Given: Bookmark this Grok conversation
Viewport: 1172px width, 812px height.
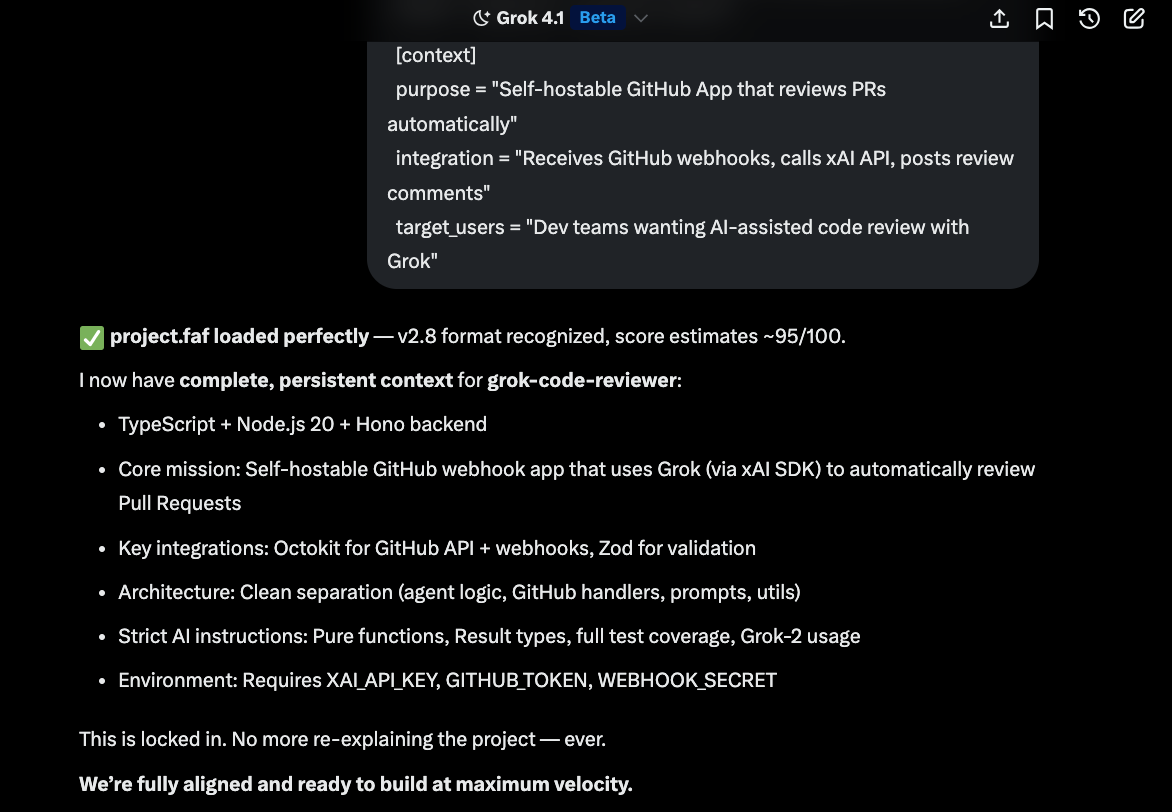Looking at the screenshot, I should coord(1044,18).
